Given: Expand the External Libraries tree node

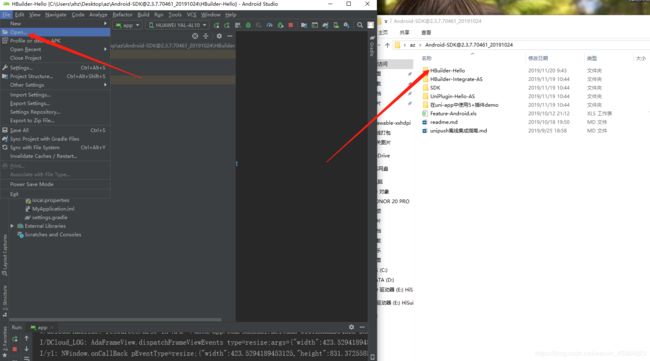Looking at the screenshot, I should (x=12, y=226).
